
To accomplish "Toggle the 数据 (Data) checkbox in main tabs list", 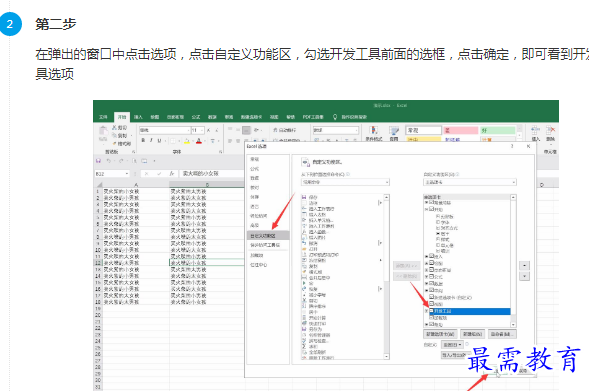I will pos(432,283).
